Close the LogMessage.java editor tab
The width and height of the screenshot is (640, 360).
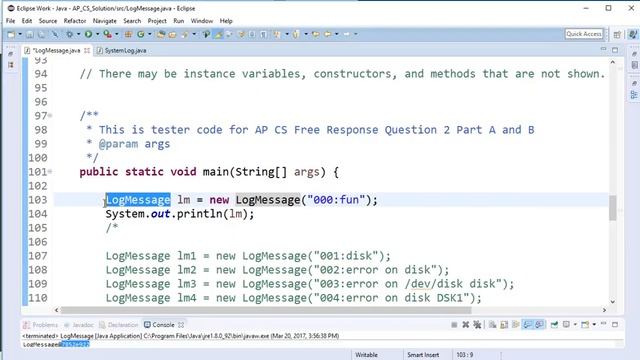coord(87,51)
